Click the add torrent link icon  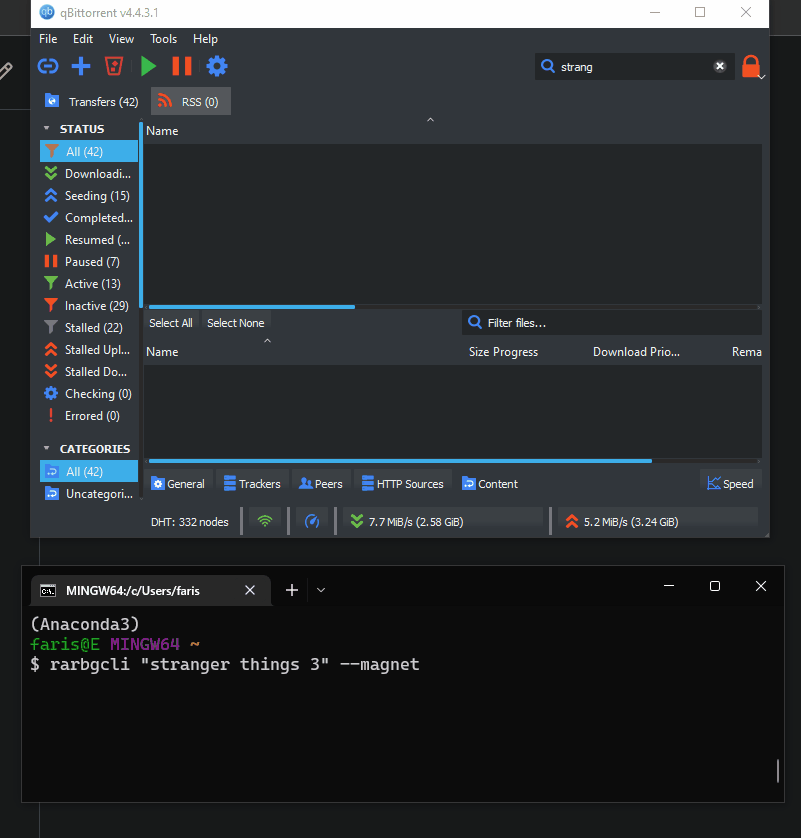[x=48, y=67]
